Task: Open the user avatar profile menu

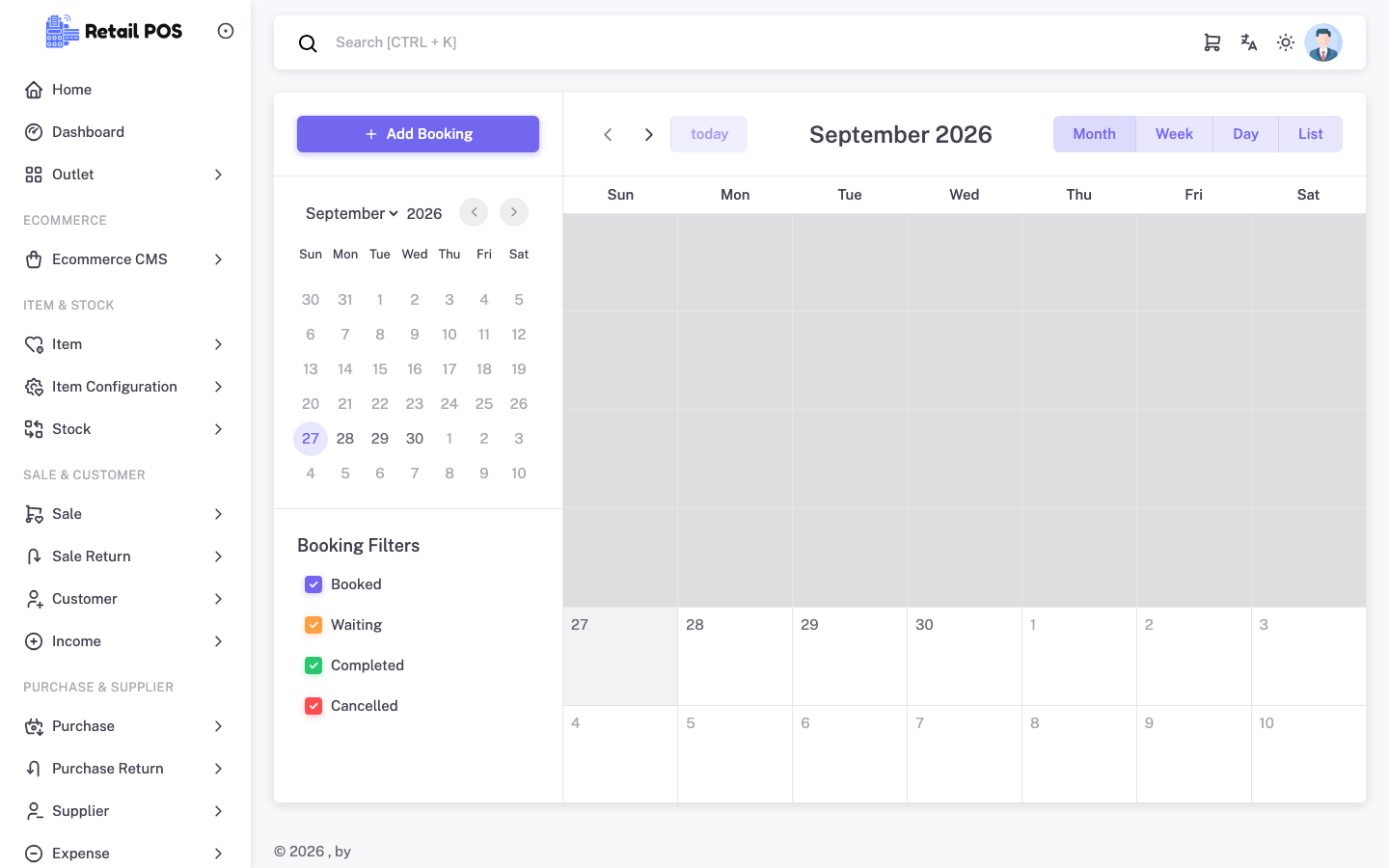Action: click(x=1323, y=42)
